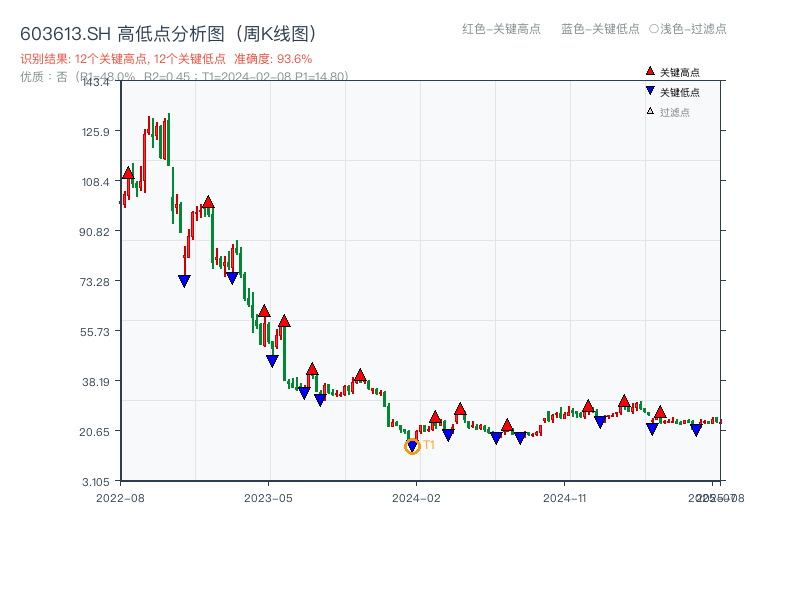Image resolution: width=800 pixels, height=600 pixels.
Task: Click the 2022-08 x-axis label
Action: point(120,498)
